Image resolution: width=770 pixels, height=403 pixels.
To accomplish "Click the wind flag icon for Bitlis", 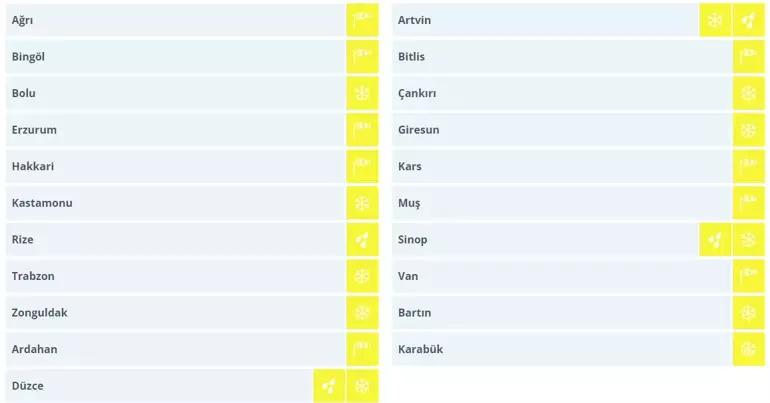I will point(748,57).
